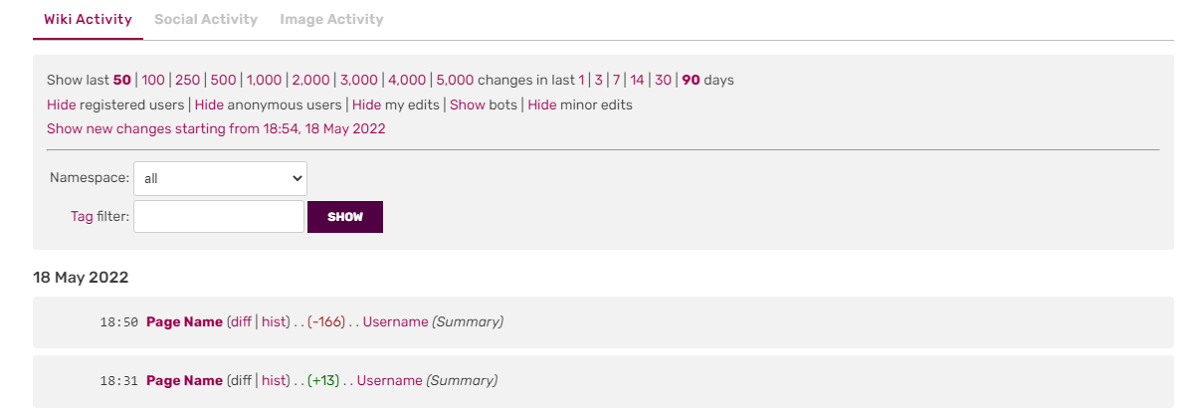Open Username of the 18:50 edit

[395, 322]
